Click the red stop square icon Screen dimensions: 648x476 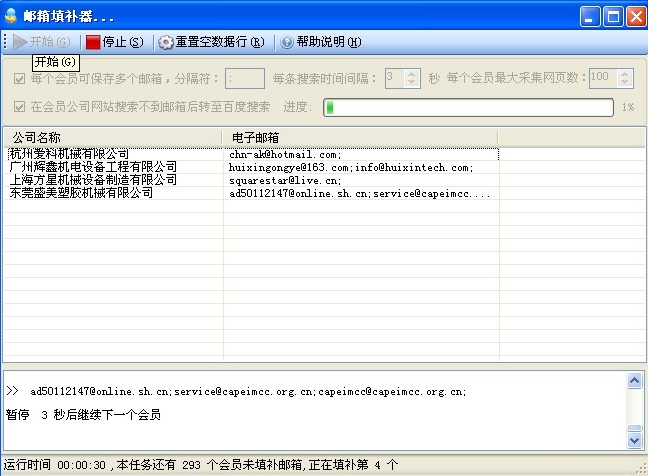pos(93,42)
